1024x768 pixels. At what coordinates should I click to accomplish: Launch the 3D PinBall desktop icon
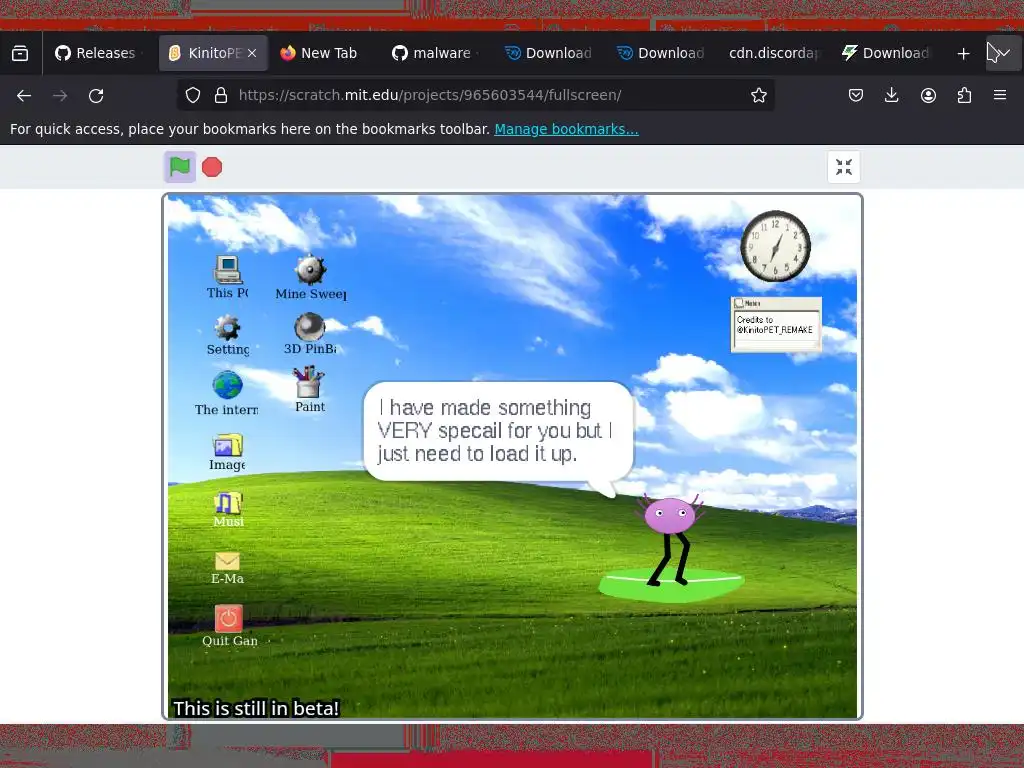tap(310, 334)
